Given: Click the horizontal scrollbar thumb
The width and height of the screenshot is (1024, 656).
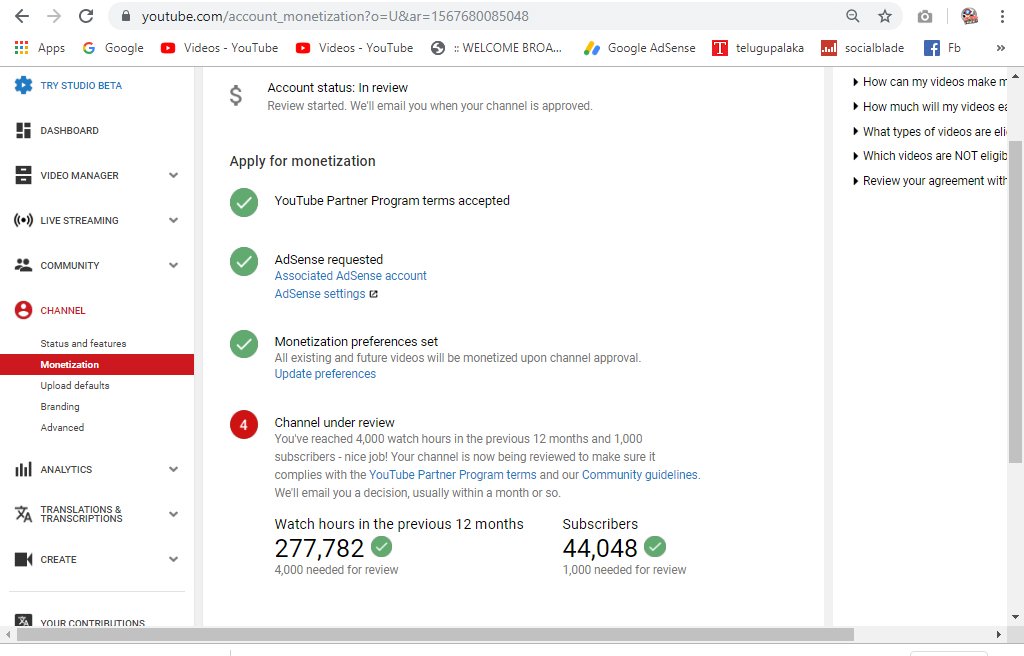Looking at the screenshot, I should click(x=436, y=634).
